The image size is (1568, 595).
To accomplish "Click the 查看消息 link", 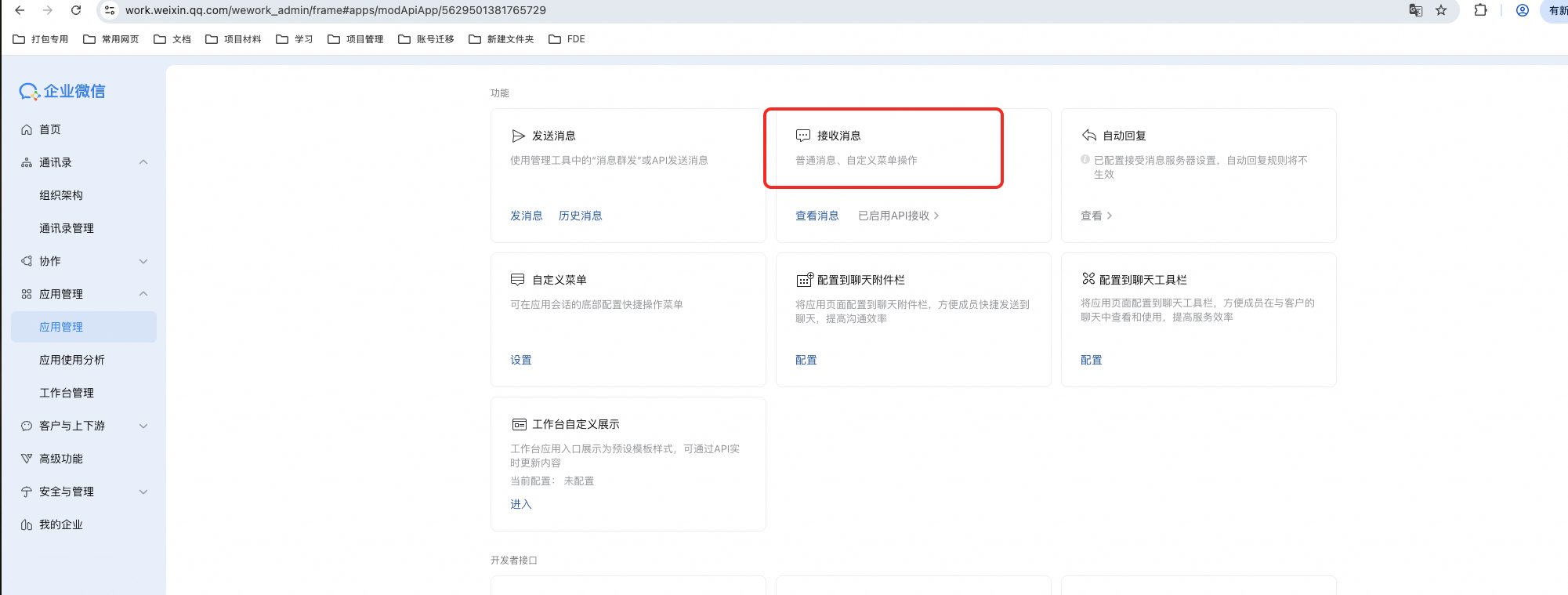I will pos(817,216).
